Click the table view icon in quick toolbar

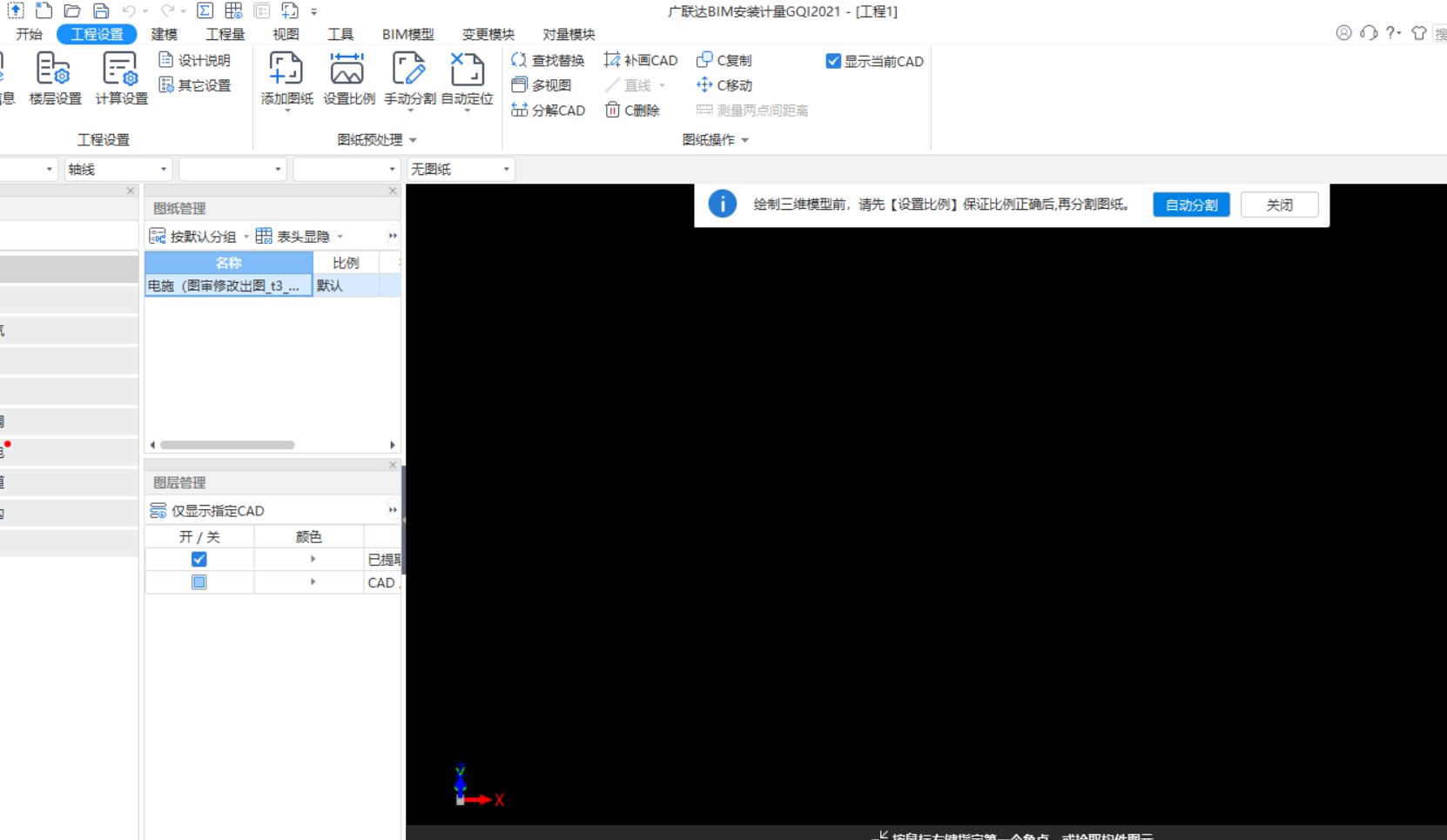[x=233, y=10]
